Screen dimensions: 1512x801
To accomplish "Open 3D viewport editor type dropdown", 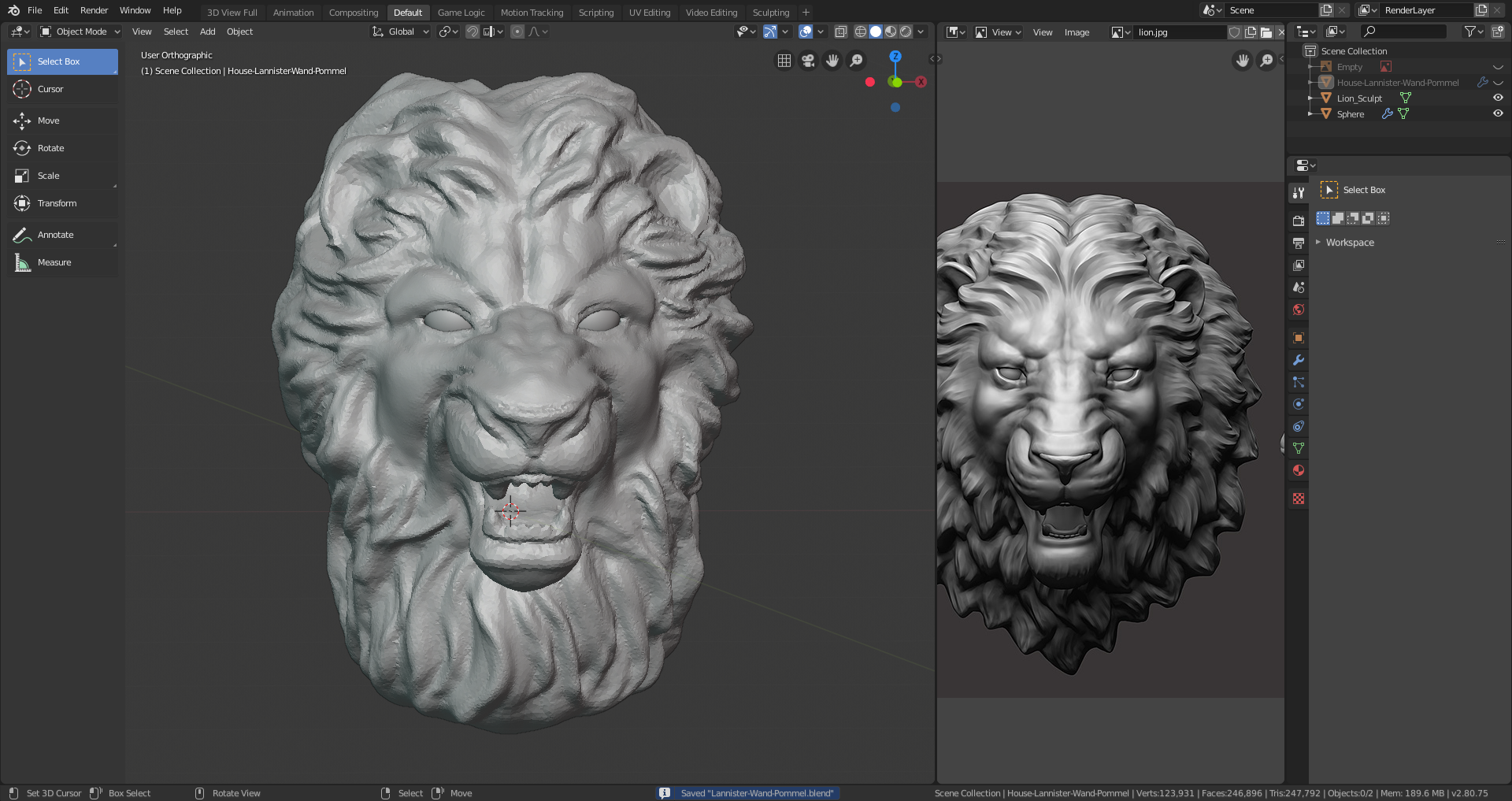I will coord(20,32).
